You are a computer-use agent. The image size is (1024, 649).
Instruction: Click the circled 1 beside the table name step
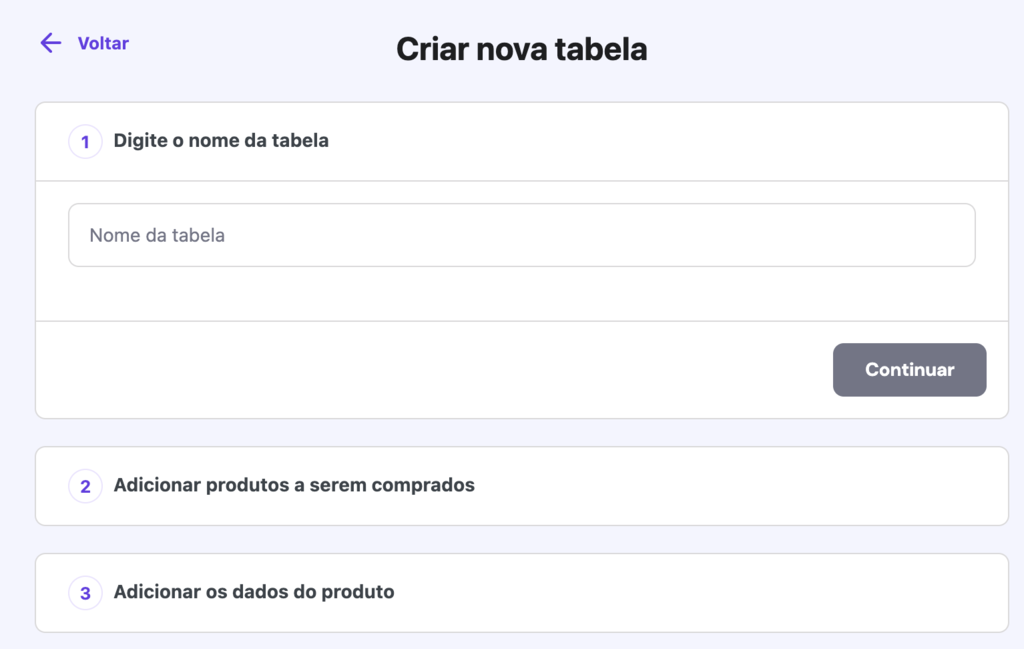click(x=85, y=141)
